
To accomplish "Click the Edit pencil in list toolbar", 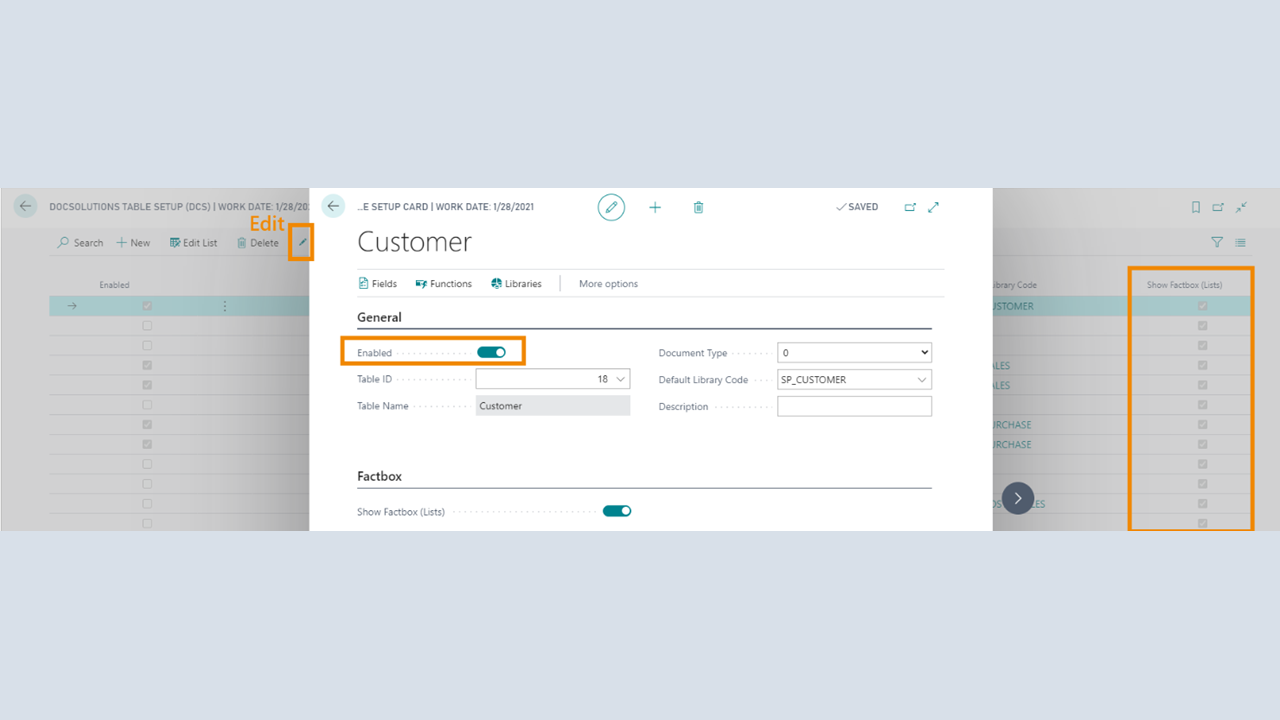I will point(302,243).
